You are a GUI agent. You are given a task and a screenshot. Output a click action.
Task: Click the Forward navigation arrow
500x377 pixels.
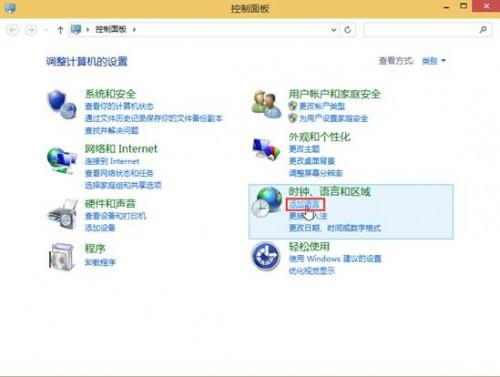point(31,30)
